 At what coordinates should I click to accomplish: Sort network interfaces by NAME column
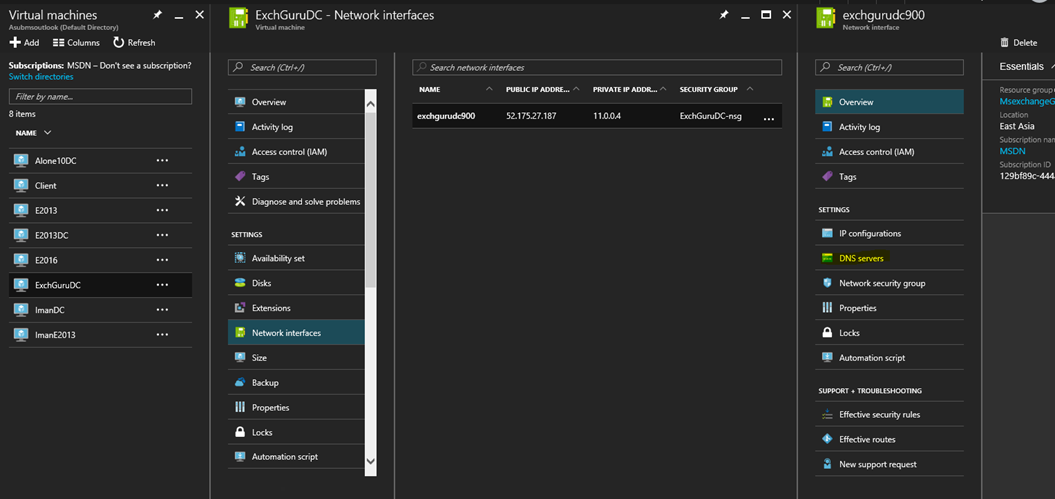pyautogui.click(x=455, y=89)
